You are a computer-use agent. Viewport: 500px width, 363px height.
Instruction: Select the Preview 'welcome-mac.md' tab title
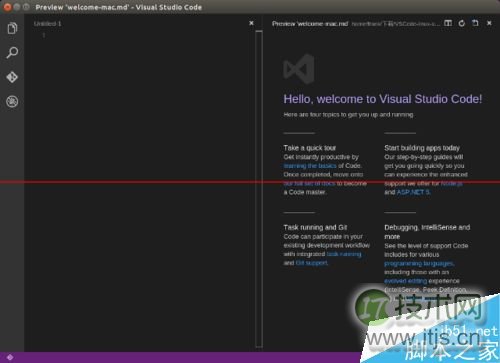310,24
